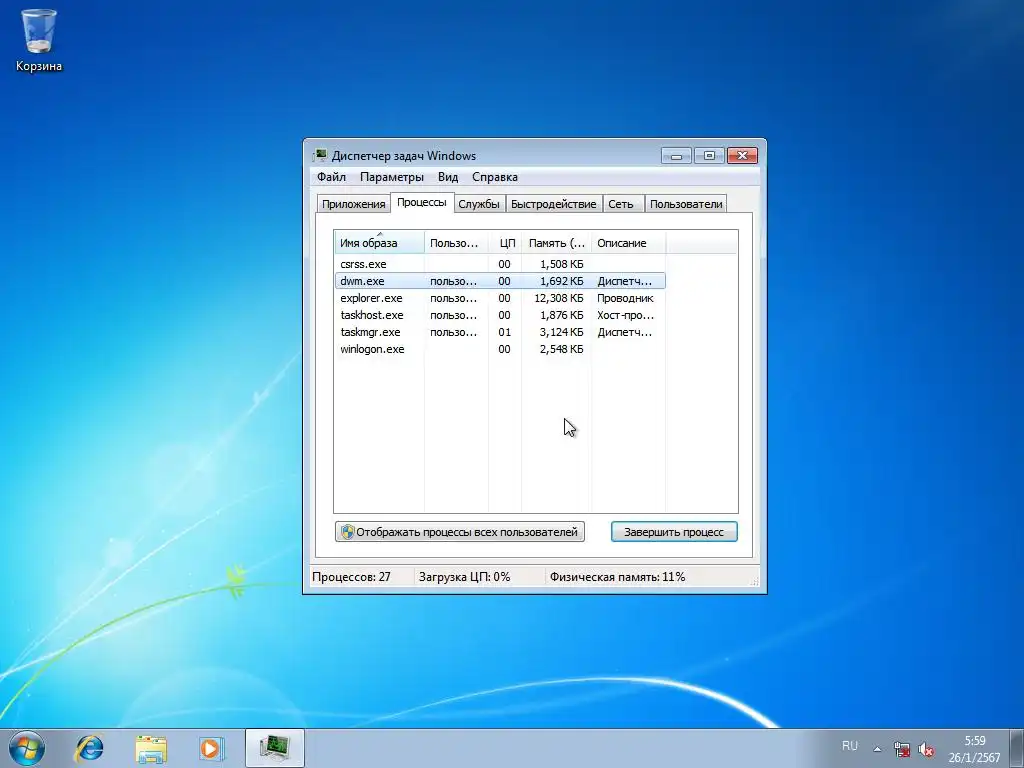
Task: Select the dwm.exe process row
Action: coord(500,281)
